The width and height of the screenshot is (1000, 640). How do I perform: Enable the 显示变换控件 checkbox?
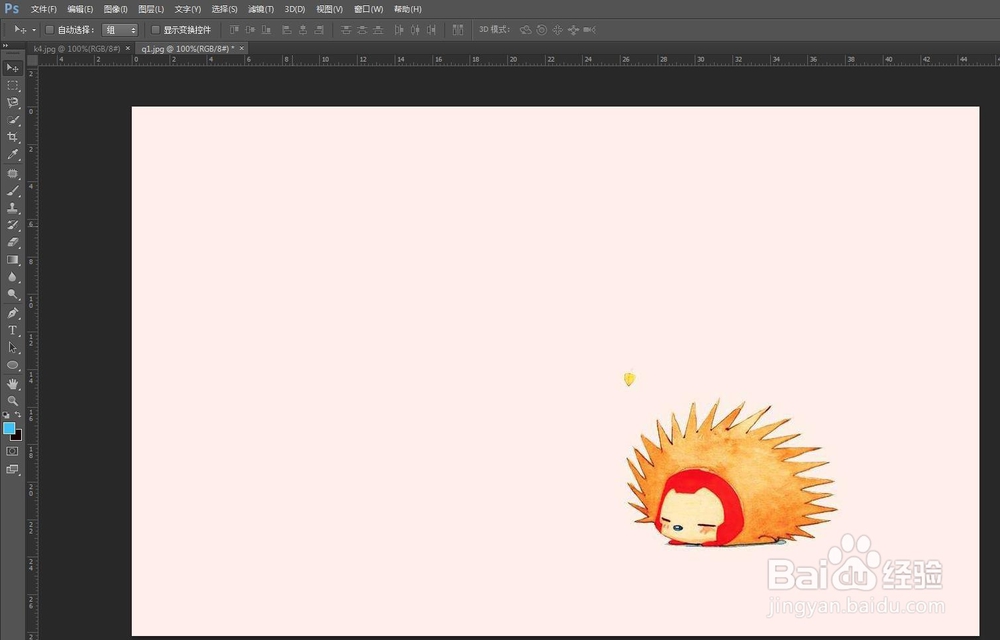click(x=155, y=30)
